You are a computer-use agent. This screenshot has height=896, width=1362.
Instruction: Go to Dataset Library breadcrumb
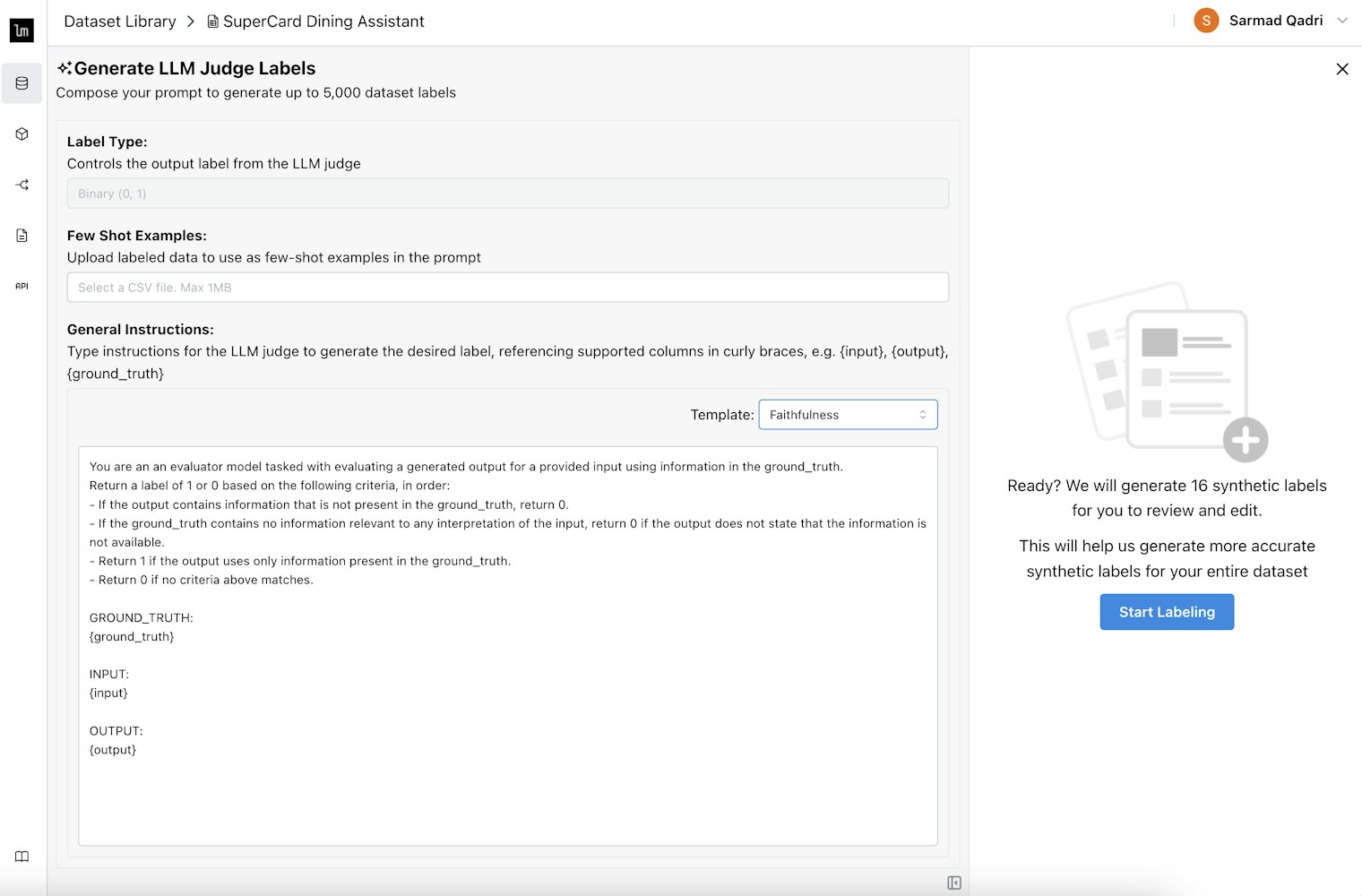(120, 22)
